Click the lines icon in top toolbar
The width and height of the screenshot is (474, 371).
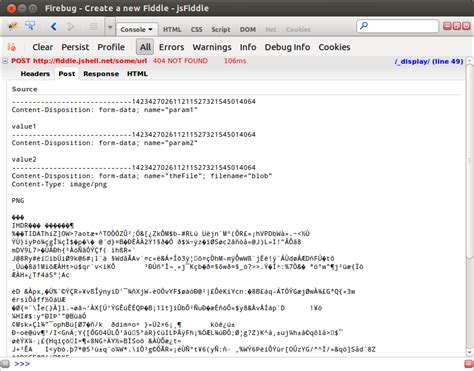click(94, 27)
